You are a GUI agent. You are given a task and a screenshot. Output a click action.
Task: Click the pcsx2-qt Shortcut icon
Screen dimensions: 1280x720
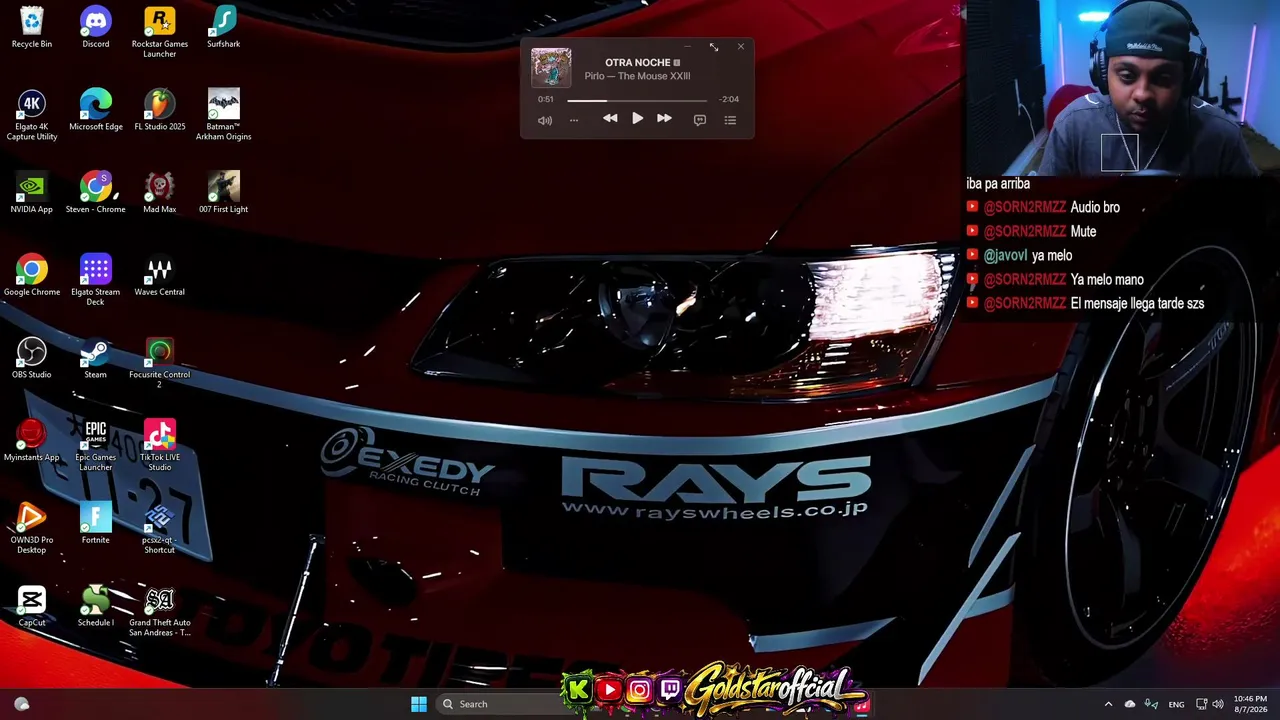click(x=160, y=529)
